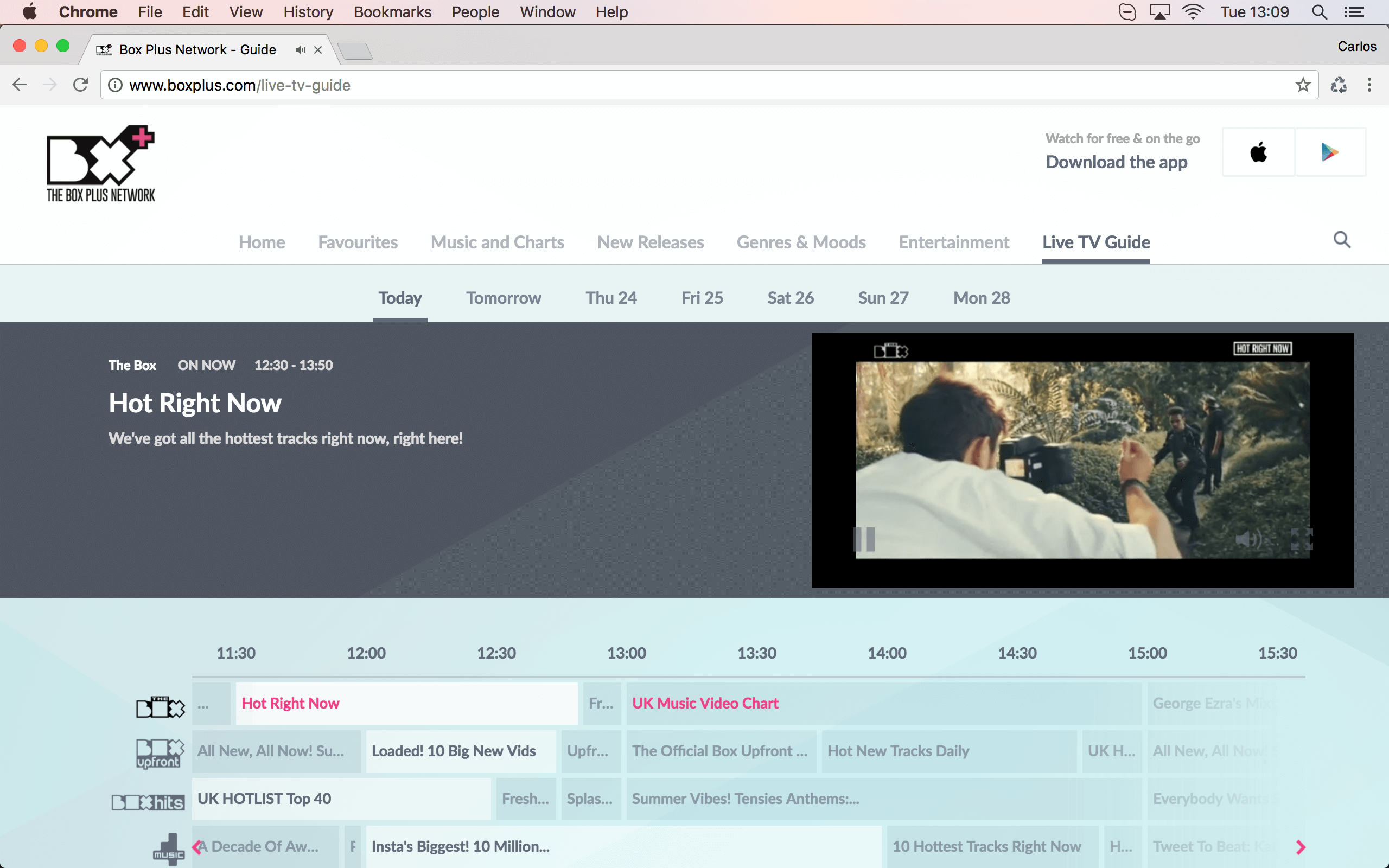Open Spotlight search in menu bar
This screenshot has height=868, width=1389.
click(1319, 11)
